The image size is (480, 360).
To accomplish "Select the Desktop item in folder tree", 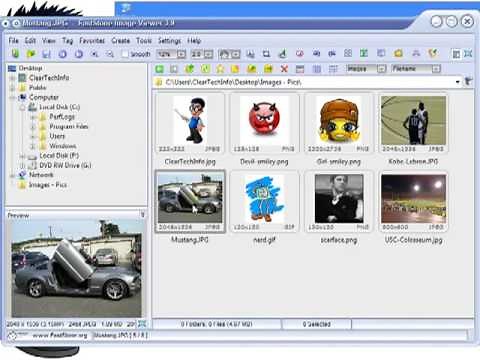I will coord(30,68).
